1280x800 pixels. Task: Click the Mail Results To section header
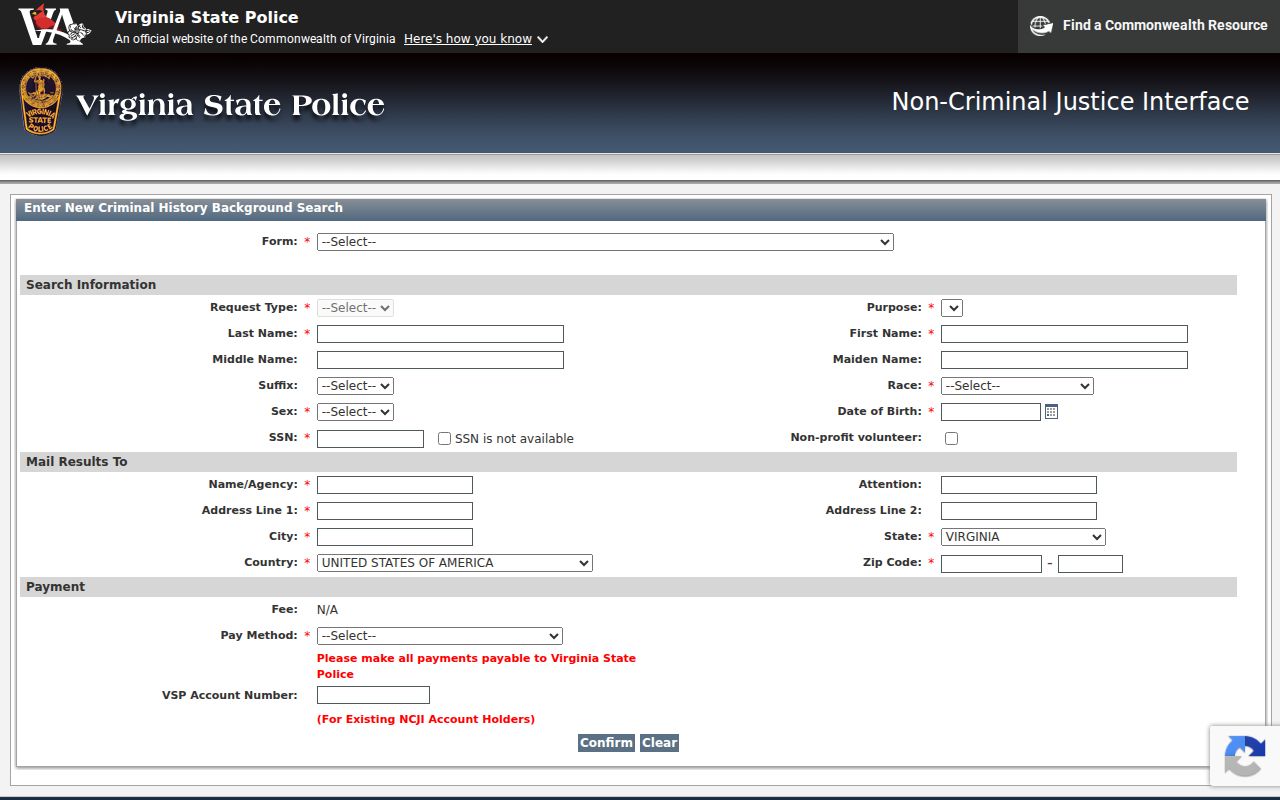[628, 462]
